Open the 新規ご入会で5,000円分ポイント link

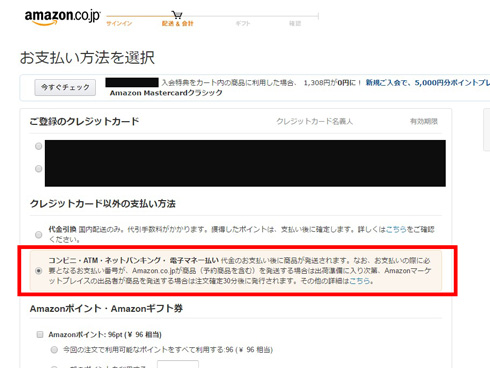[428, 83]
